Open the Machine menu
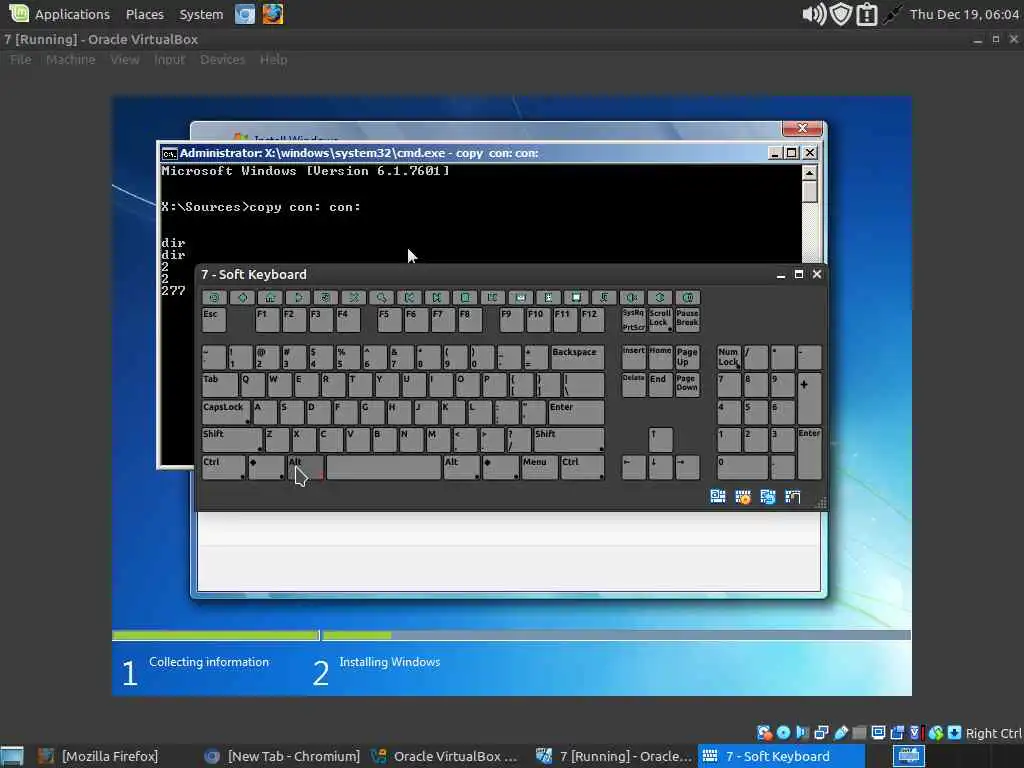Image resolution: width=1024 pixels, height=768 pixels. click(71, 59)
